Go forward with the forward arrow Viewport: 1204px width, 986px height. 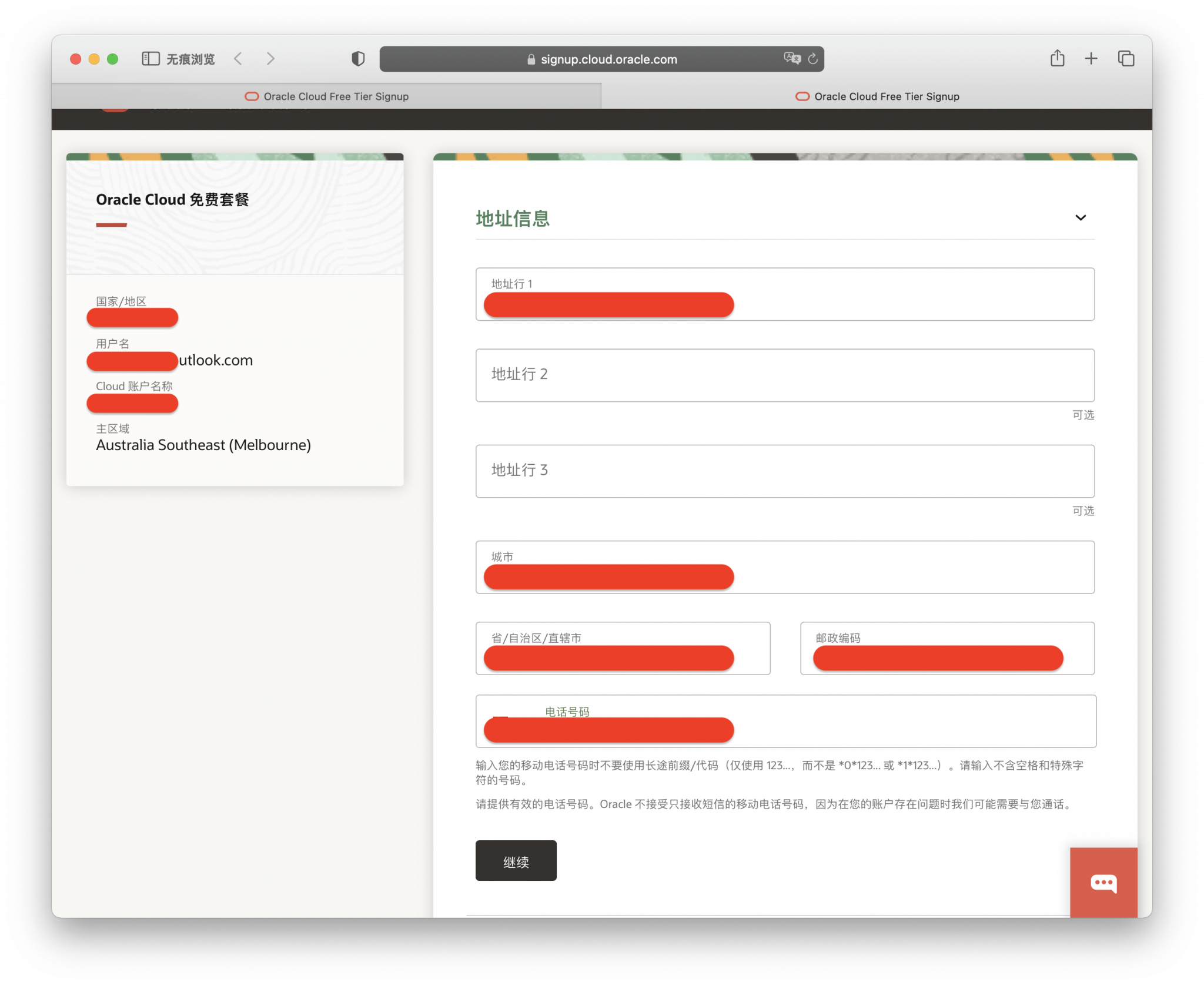pos(270,59)
